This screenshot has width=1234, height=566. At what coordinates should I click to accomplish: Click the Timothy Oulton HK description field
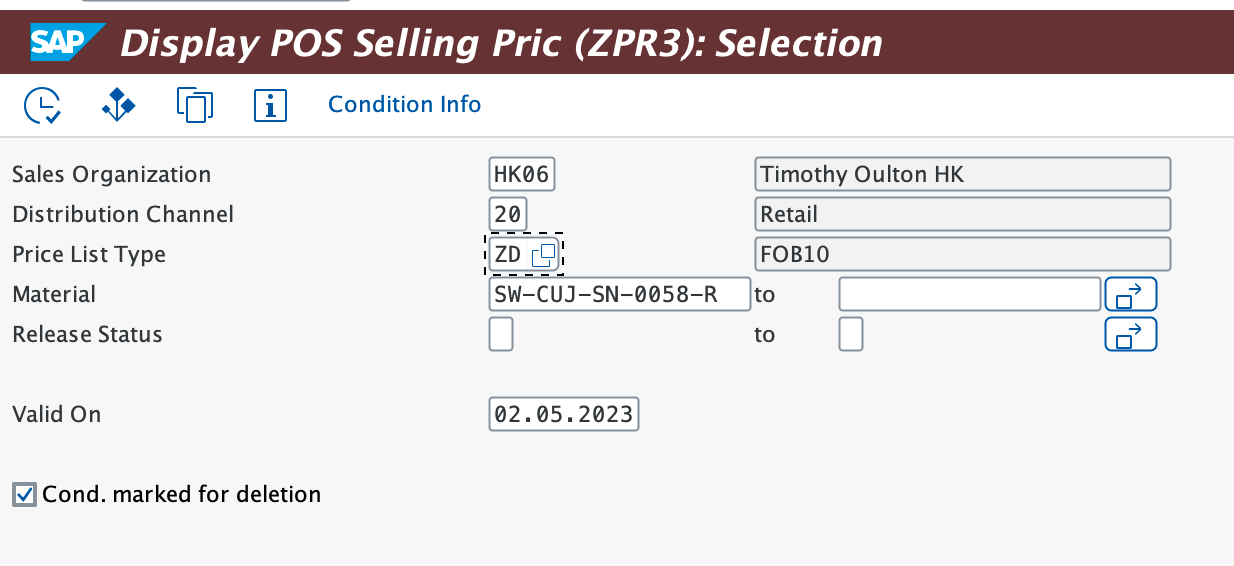point(961,175)
